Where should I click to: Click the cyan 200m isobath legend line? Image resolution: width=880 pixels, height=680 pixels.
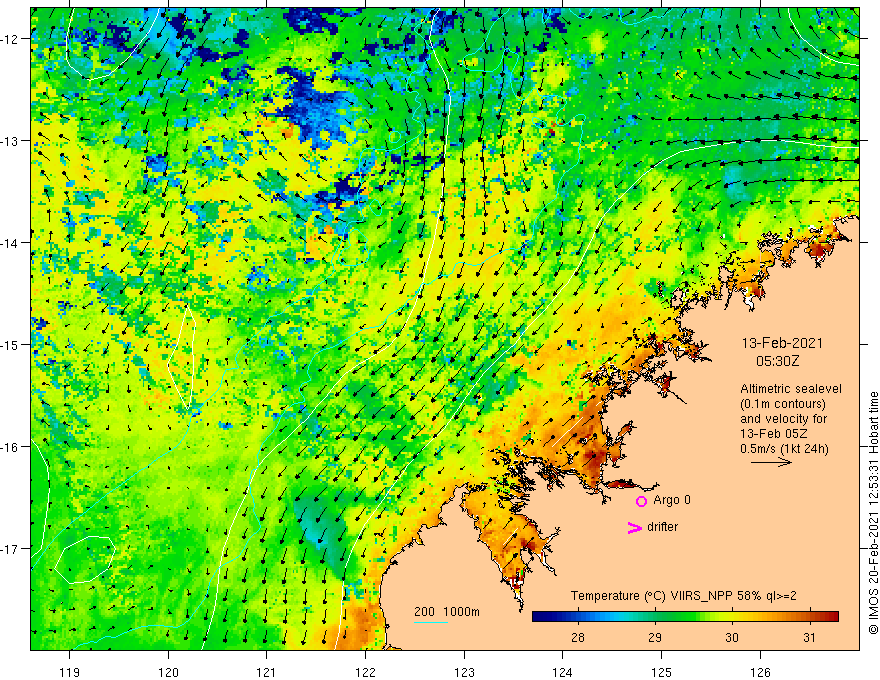click(430, 622)
